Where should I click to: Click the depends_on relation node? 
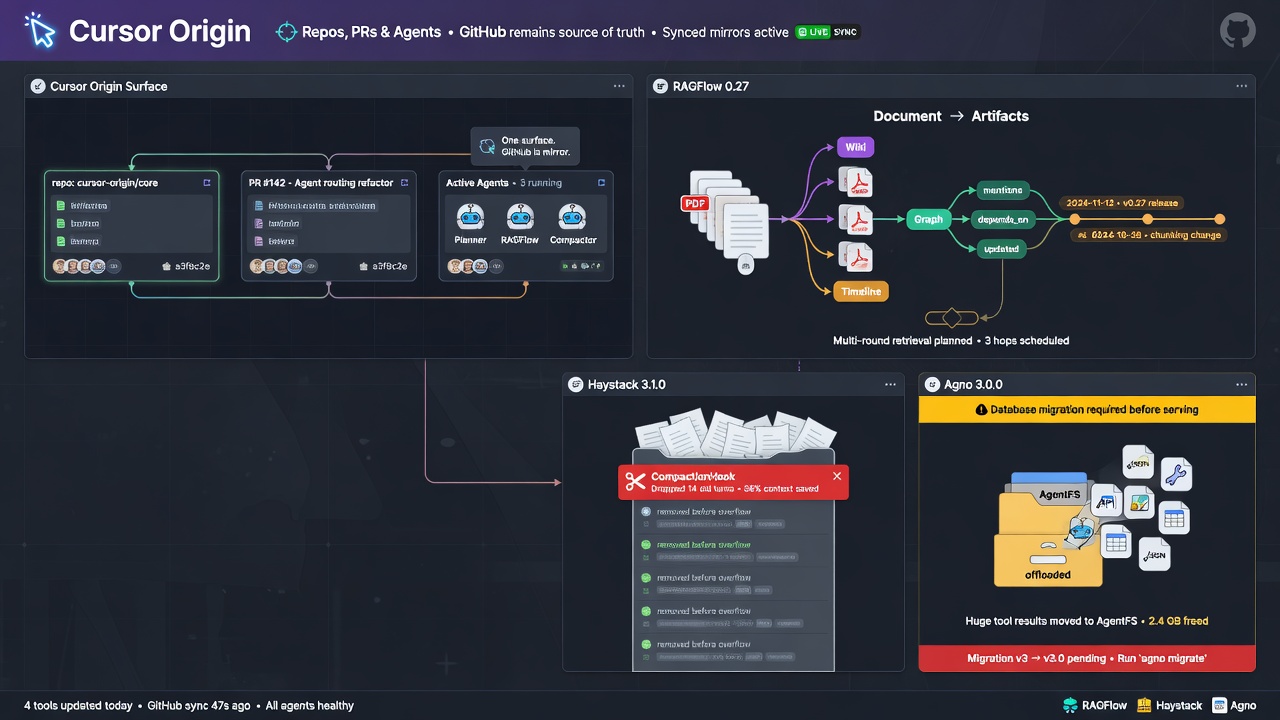click(x=1001, y=219)
